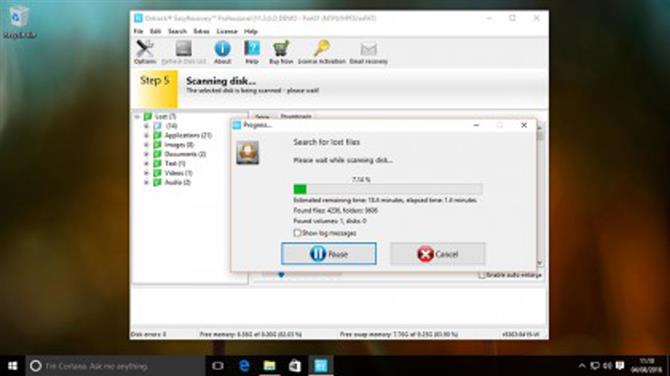Open the Extras menu

coord(202,31)
